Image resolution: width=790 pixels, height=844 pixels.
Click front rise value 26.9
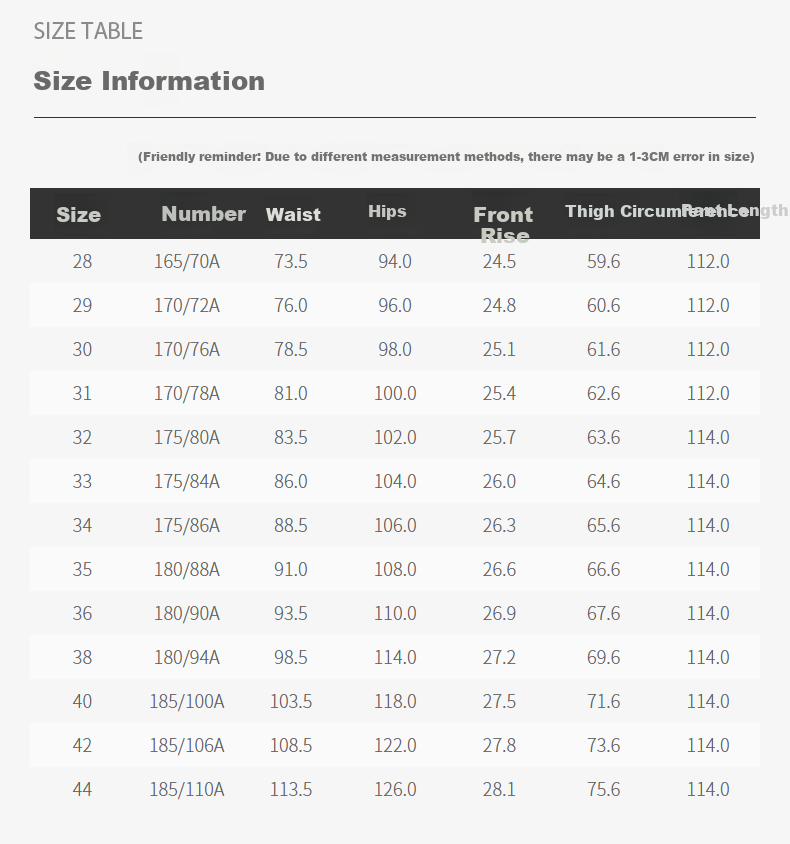[499, 614]
